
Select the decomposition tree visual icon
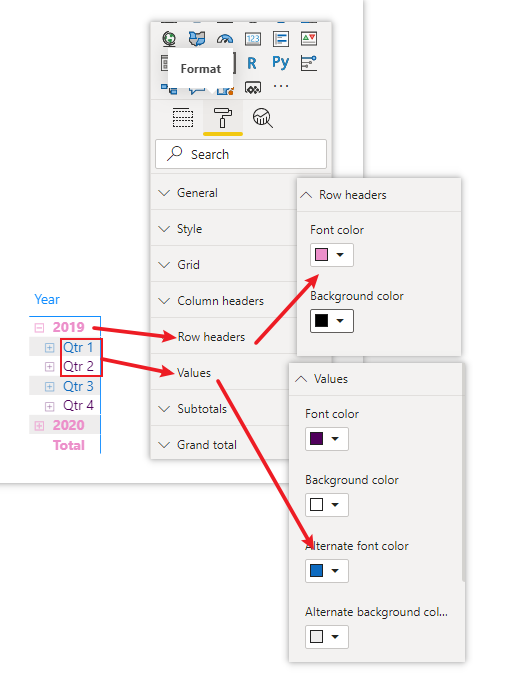pos(169,89)
